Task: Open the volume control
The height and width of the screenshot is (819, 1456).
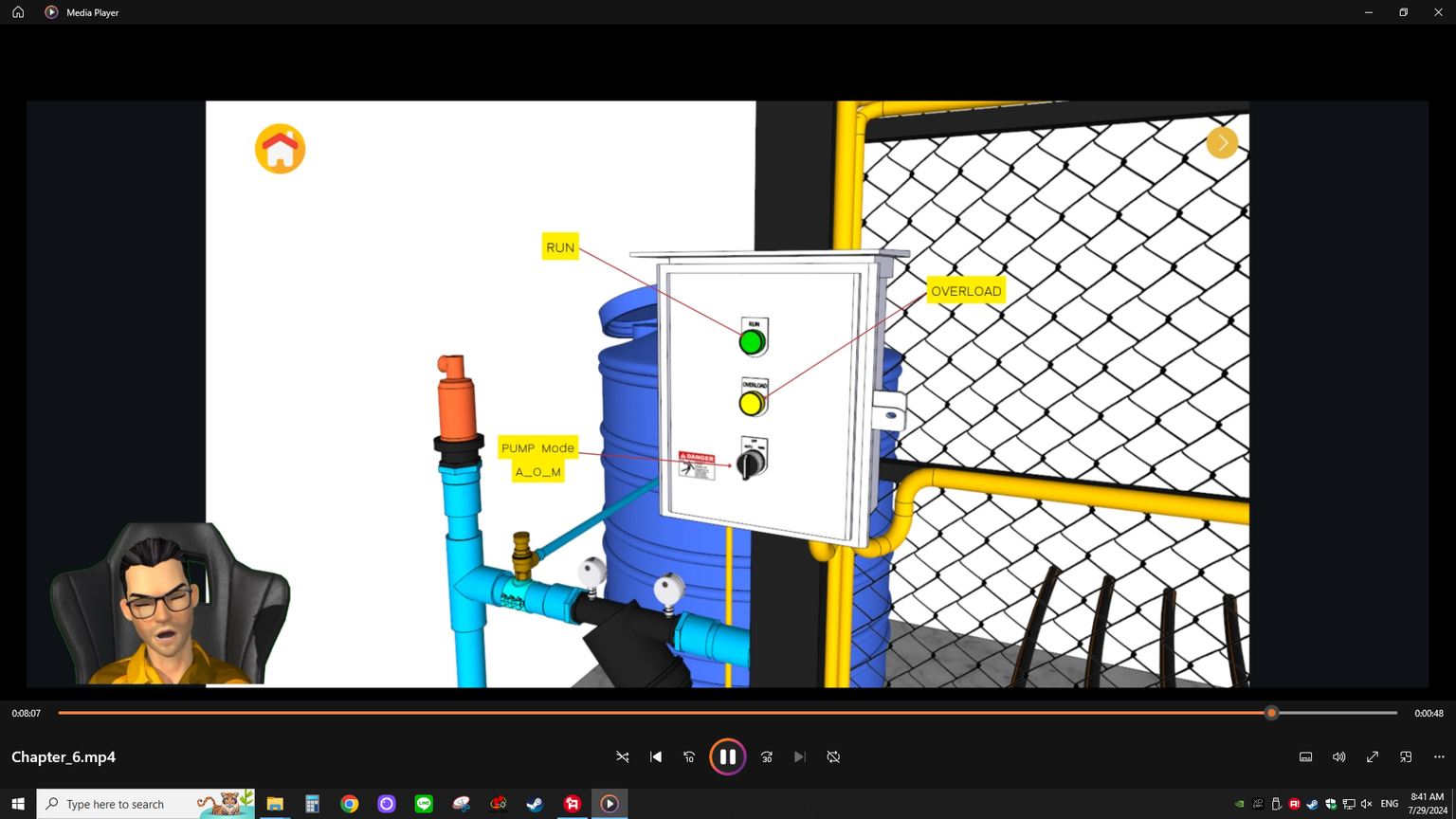Action: [1338, 756]
